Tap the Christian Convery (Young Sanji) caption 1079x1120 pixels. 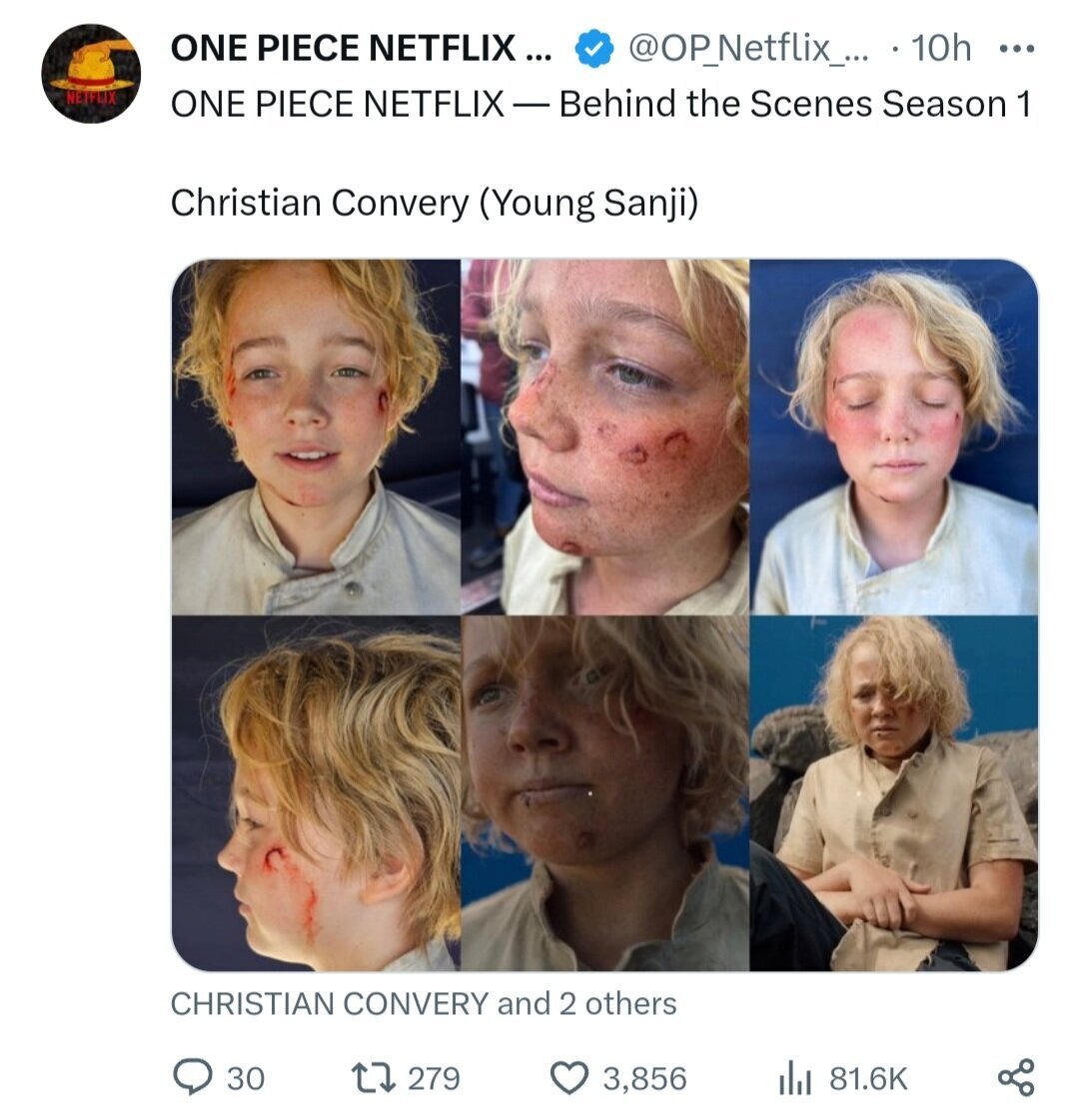435,203
